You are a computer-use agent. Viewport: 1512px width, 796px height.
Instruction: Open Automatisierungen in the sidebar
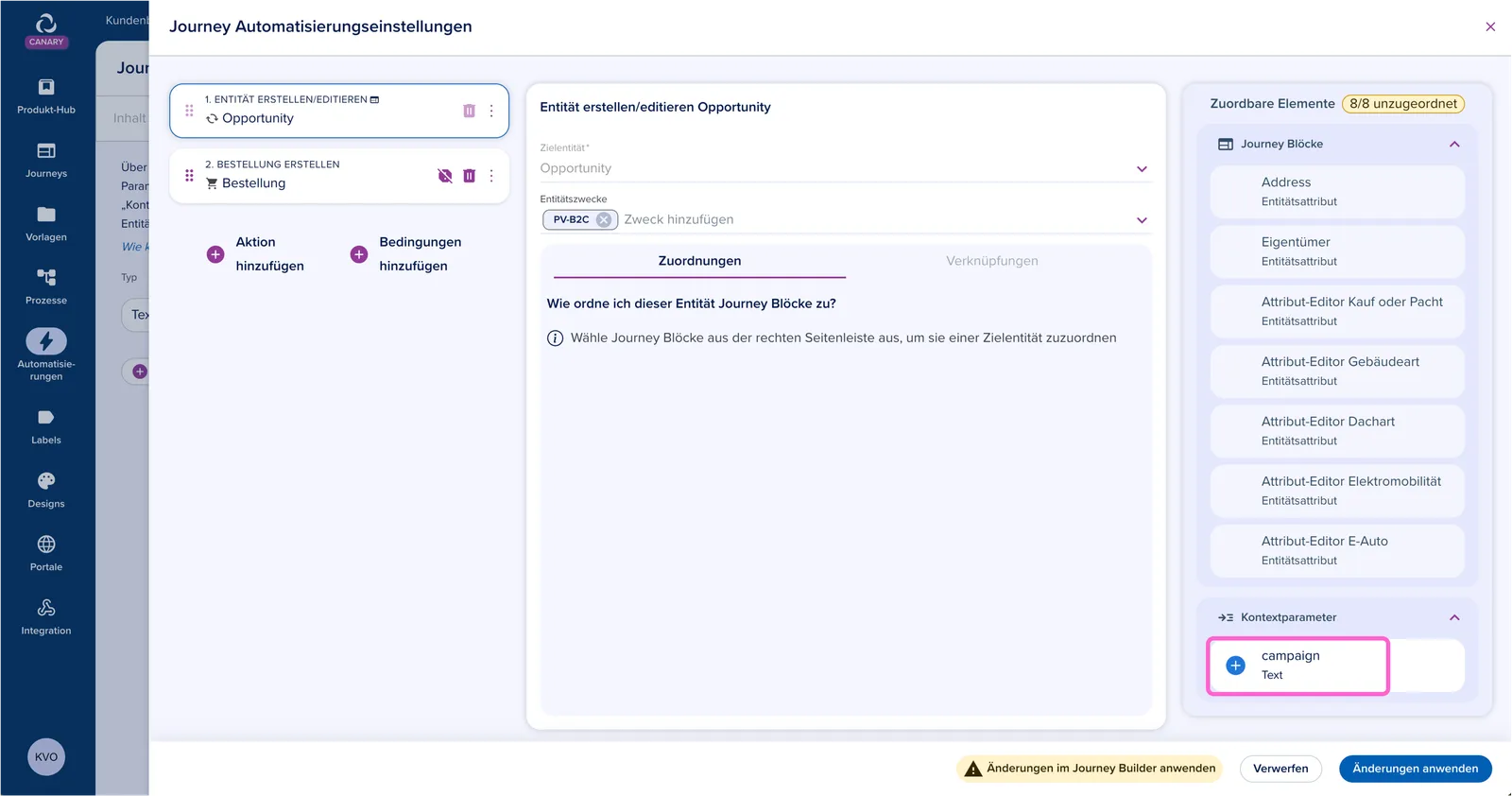pyautogui.click(x=46, y=355)
